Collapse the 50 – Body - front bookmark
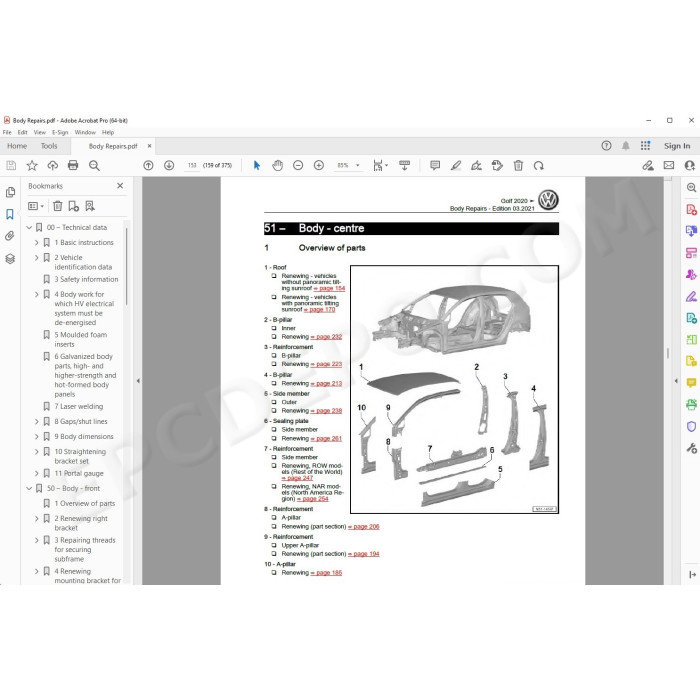Image resolution: width=700 pixels, height=700 pixels. coord(29,488)
